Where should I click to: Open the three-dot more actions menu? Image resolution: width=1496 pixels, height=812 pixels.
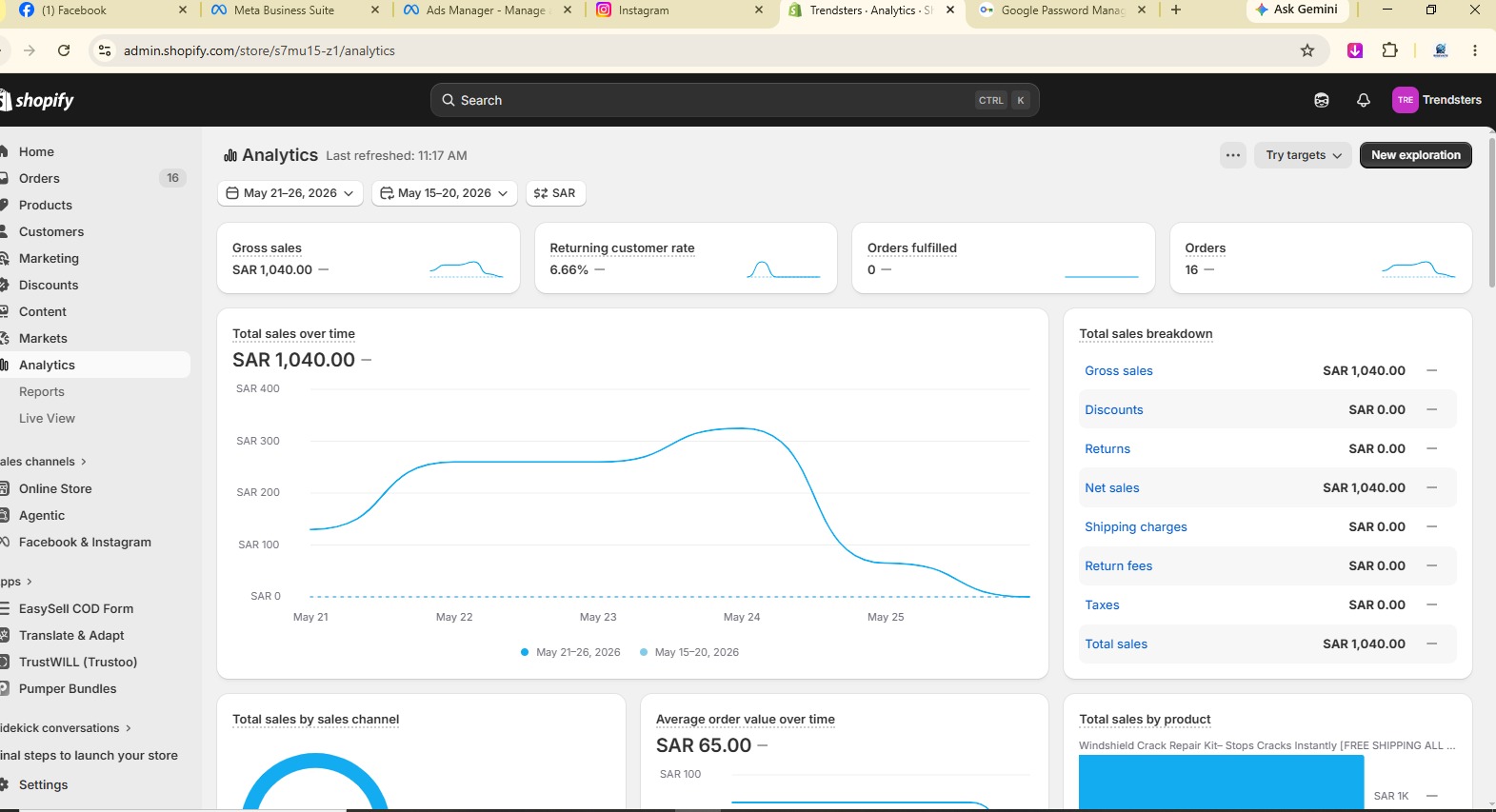[1233, 155]
